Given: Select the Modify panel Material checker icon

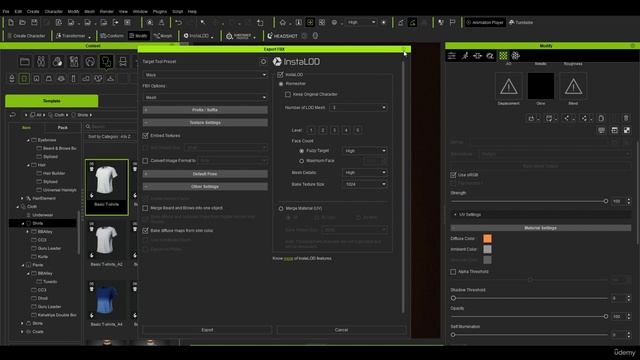Looking at the screenshot, I should coord(503,56).
